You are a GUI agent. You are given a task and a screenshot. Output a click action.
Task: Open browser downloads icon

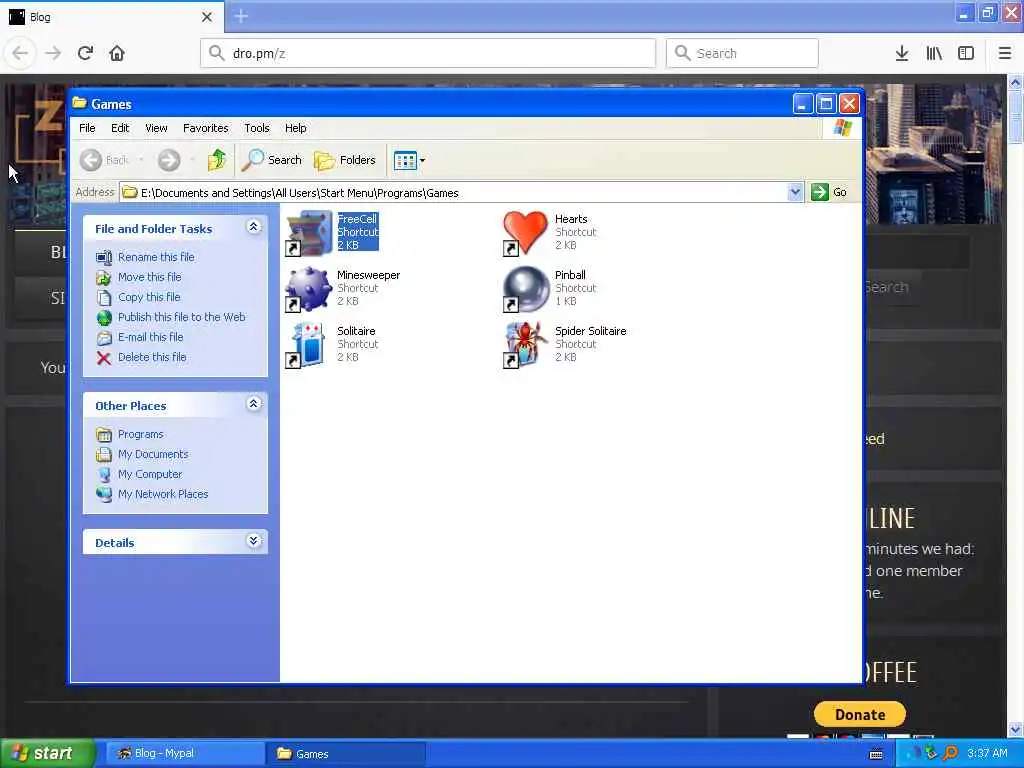coord(902,53)
